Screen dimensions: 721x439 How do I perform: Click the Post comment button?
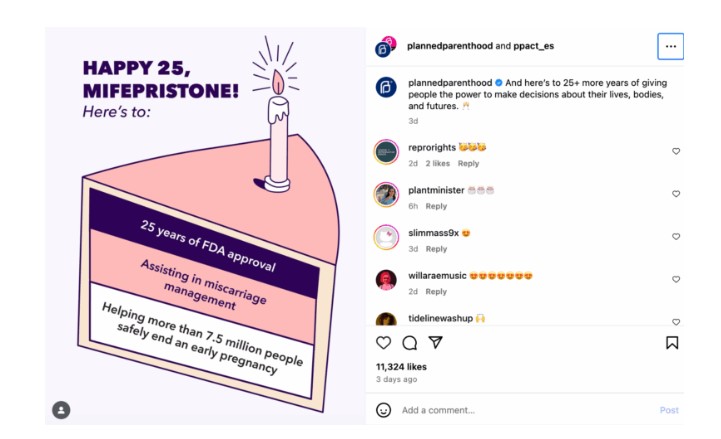tap(669, 410)
